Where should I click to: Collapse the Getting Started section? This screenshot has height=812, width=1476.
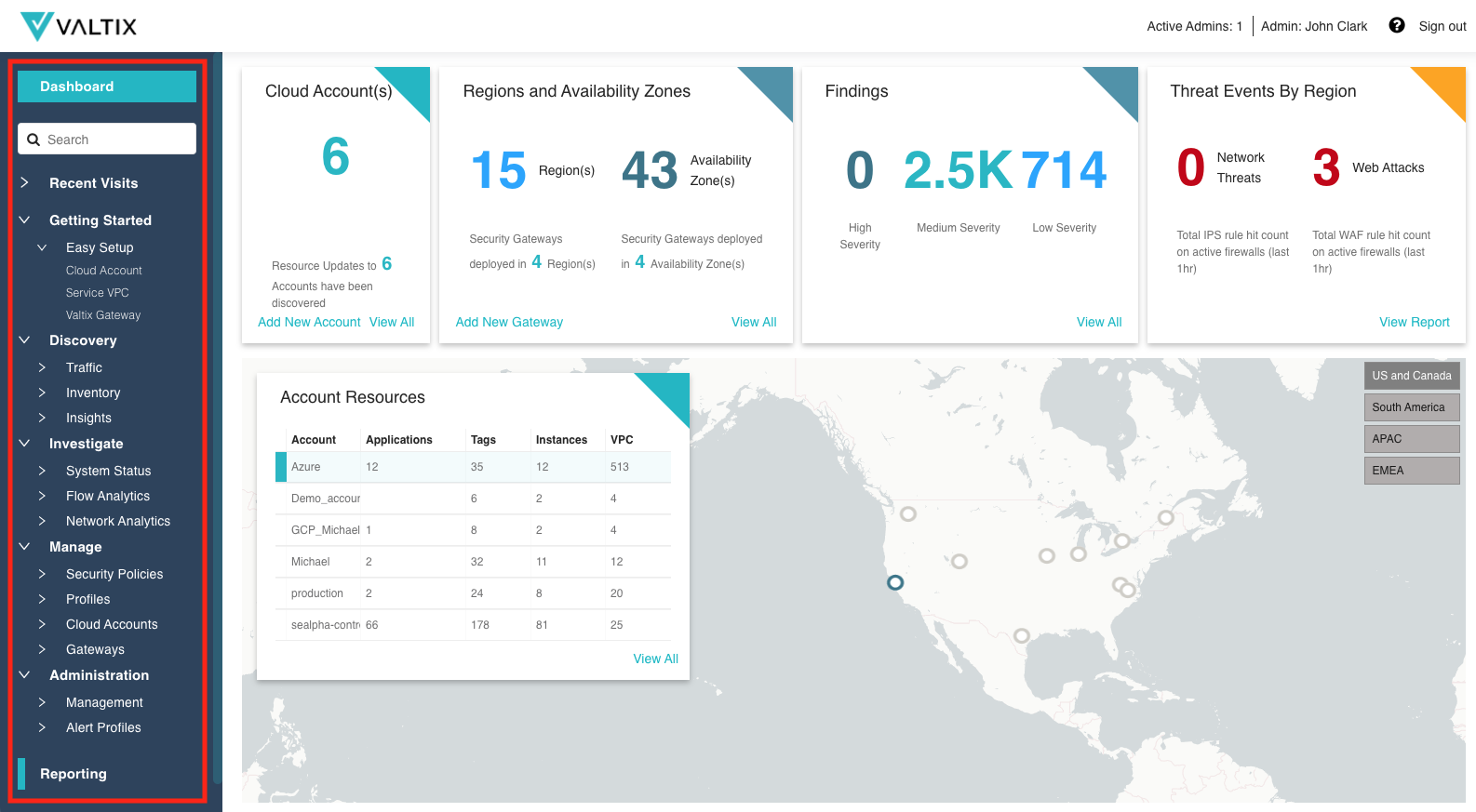tap(25, 220)
